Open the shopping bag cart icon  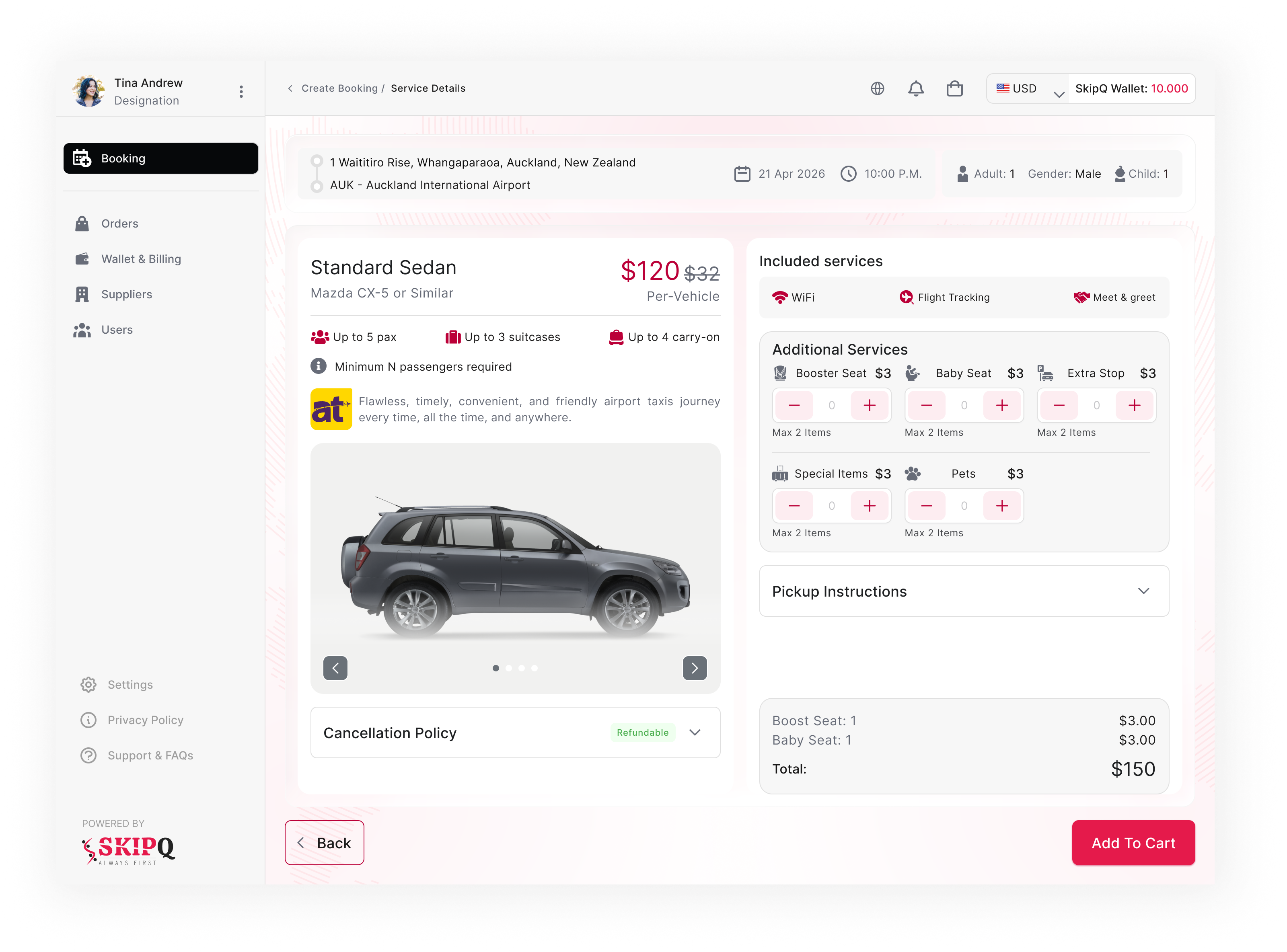pos(954,88)
